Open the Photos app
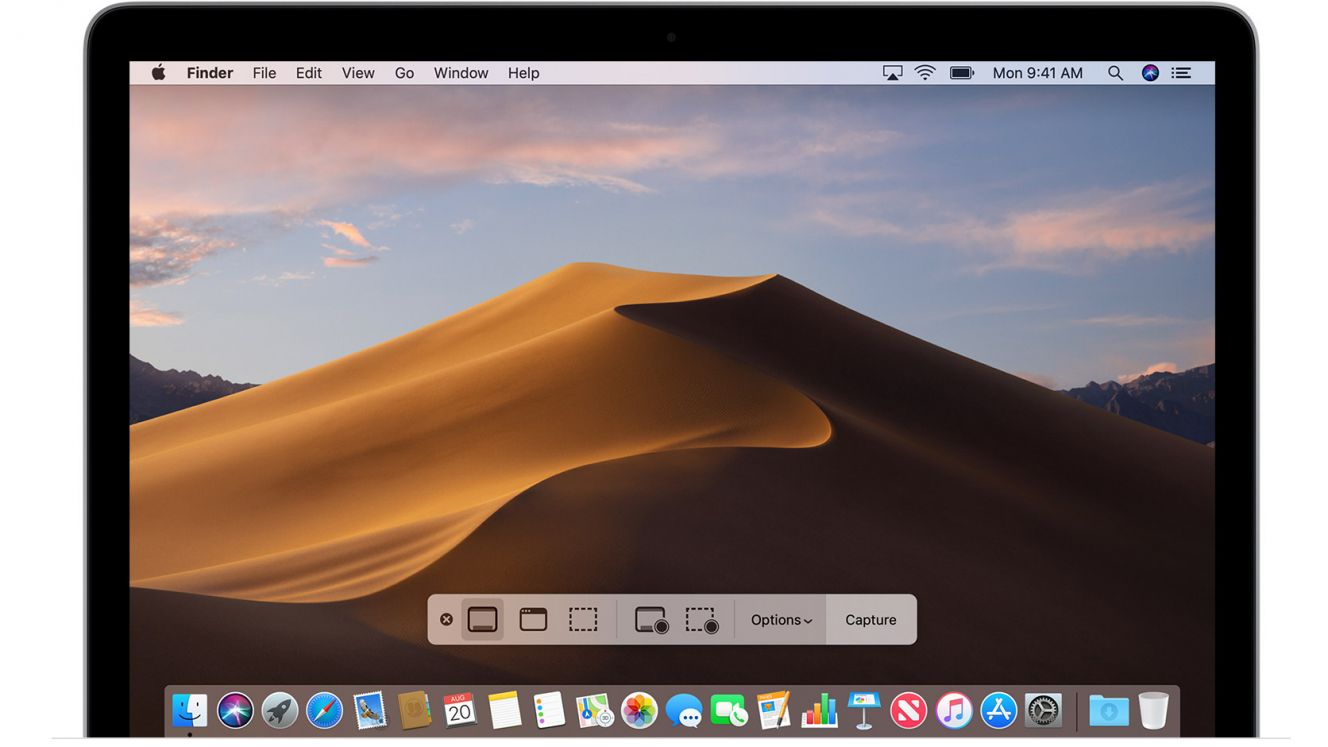This screenshot has width=1328, height=747. coord(639,712)
